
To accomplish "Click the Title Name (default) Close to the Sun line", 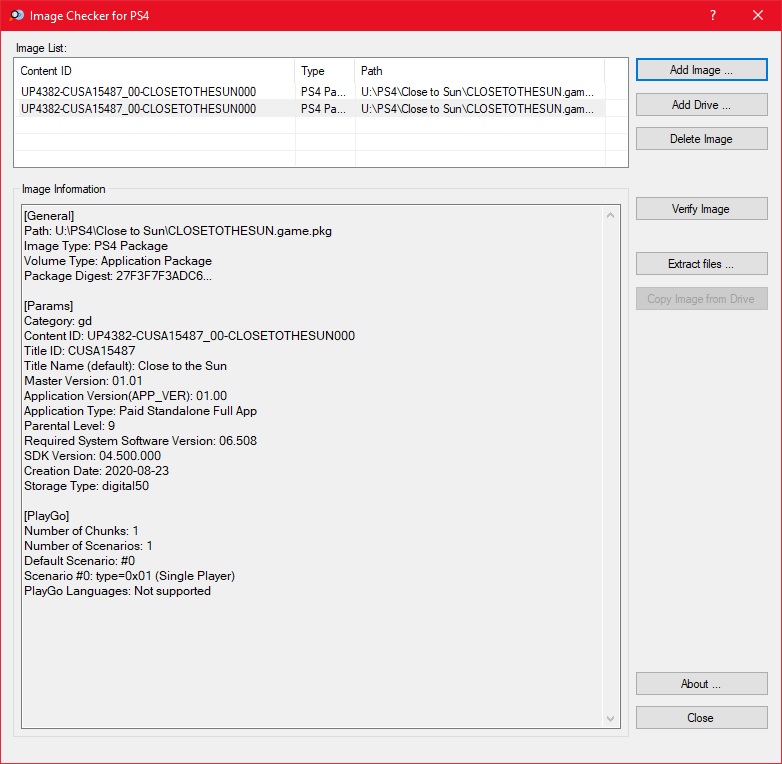I will (x=125, y=366).
